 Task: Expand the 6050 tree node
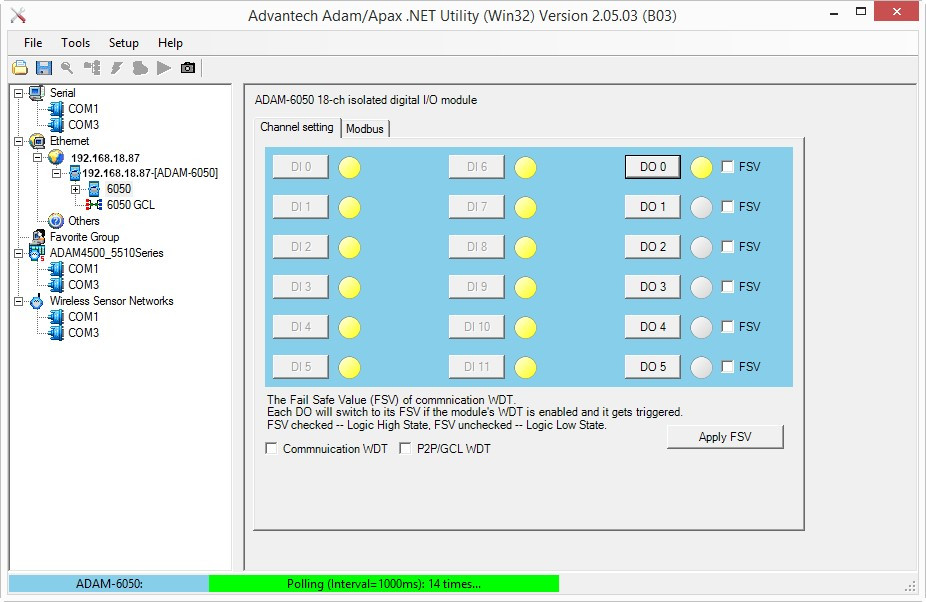click(x=76, y=190)
